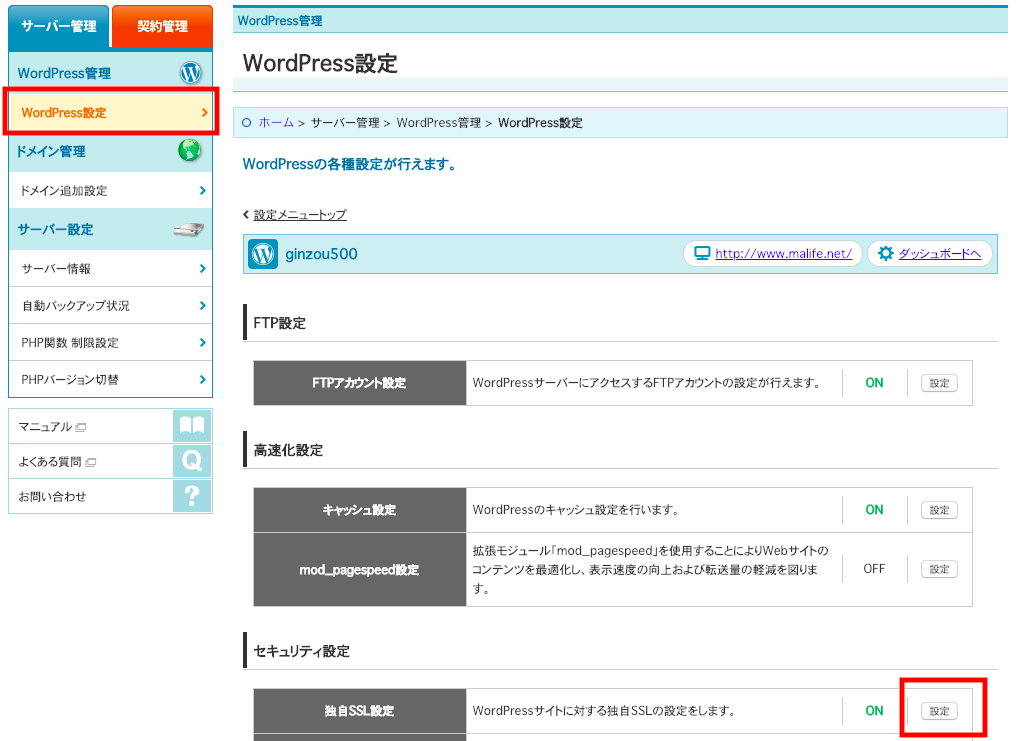Image resolution: width=1022 pixels, height=741 pixels.
Task: Click the WordPress管理 breadcrumb text
Action: (x=439, y=123)
